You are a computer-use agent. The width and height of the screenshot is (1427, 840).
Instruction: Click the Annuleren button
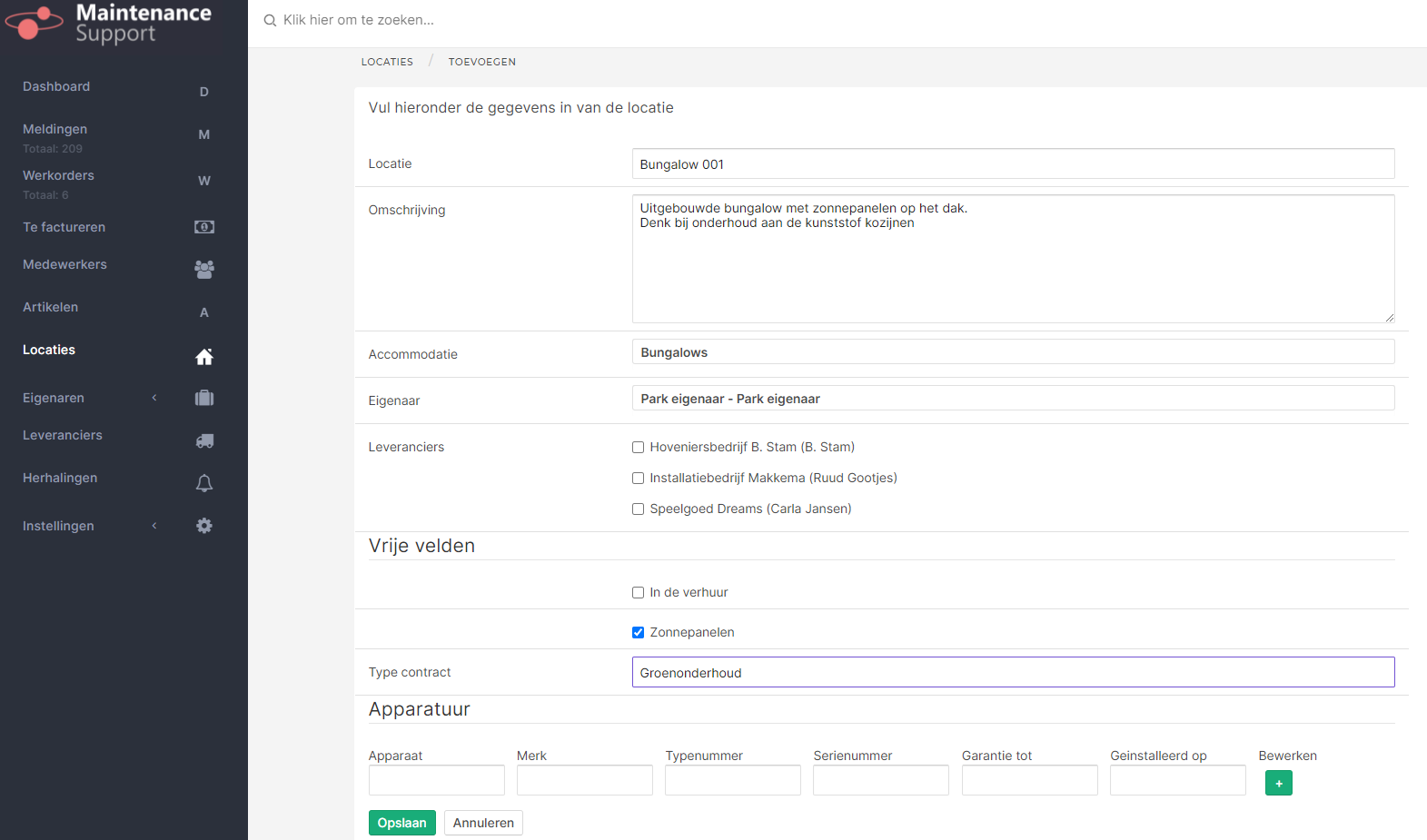coord(483,823)
